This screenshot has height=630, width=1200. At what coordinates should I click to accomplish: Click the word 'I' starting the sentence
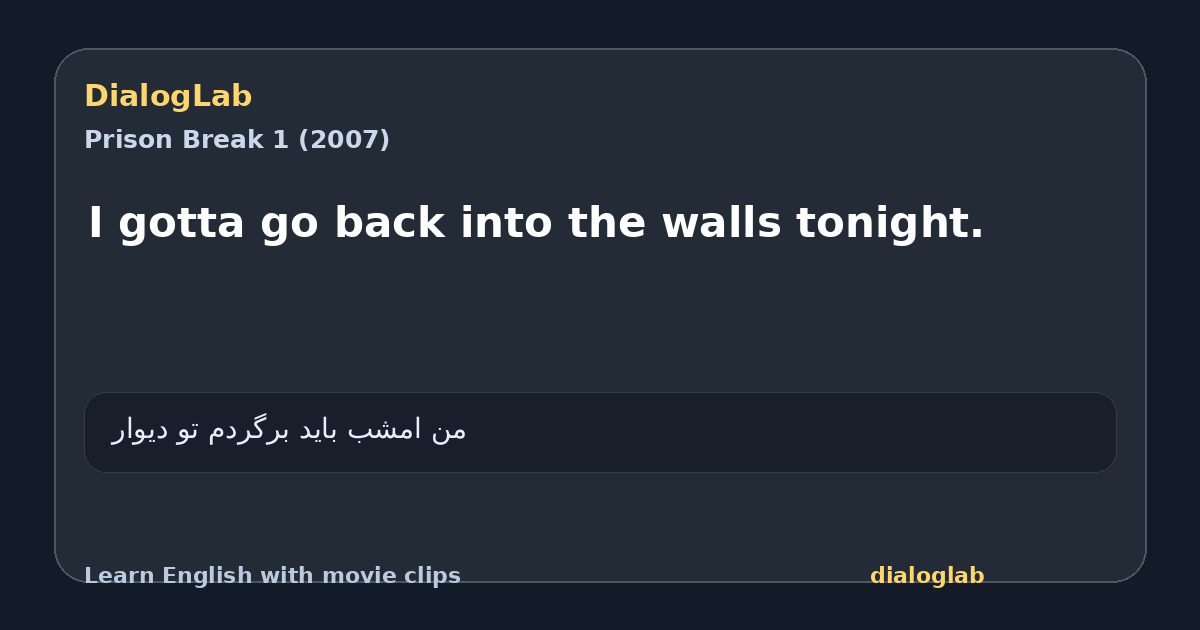click(x=96, y=223)
